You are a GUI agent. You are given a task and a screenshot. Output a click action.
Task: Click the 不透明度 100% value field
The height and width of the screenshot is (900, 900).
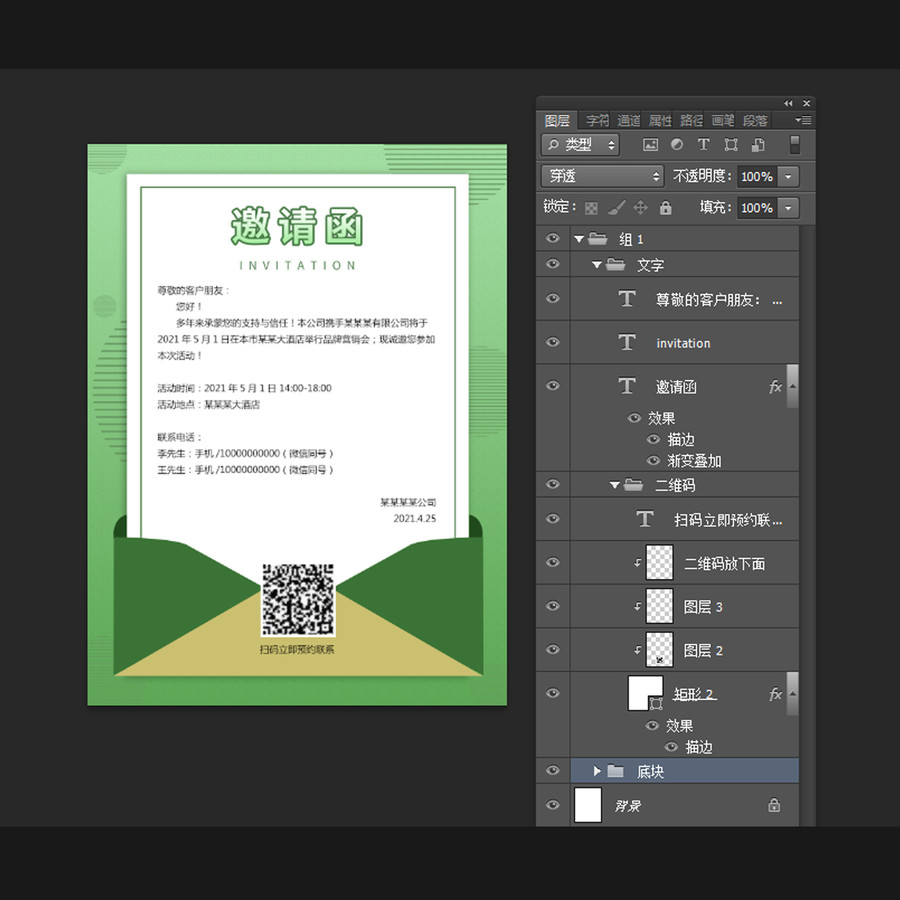click(x=758, y=177)
